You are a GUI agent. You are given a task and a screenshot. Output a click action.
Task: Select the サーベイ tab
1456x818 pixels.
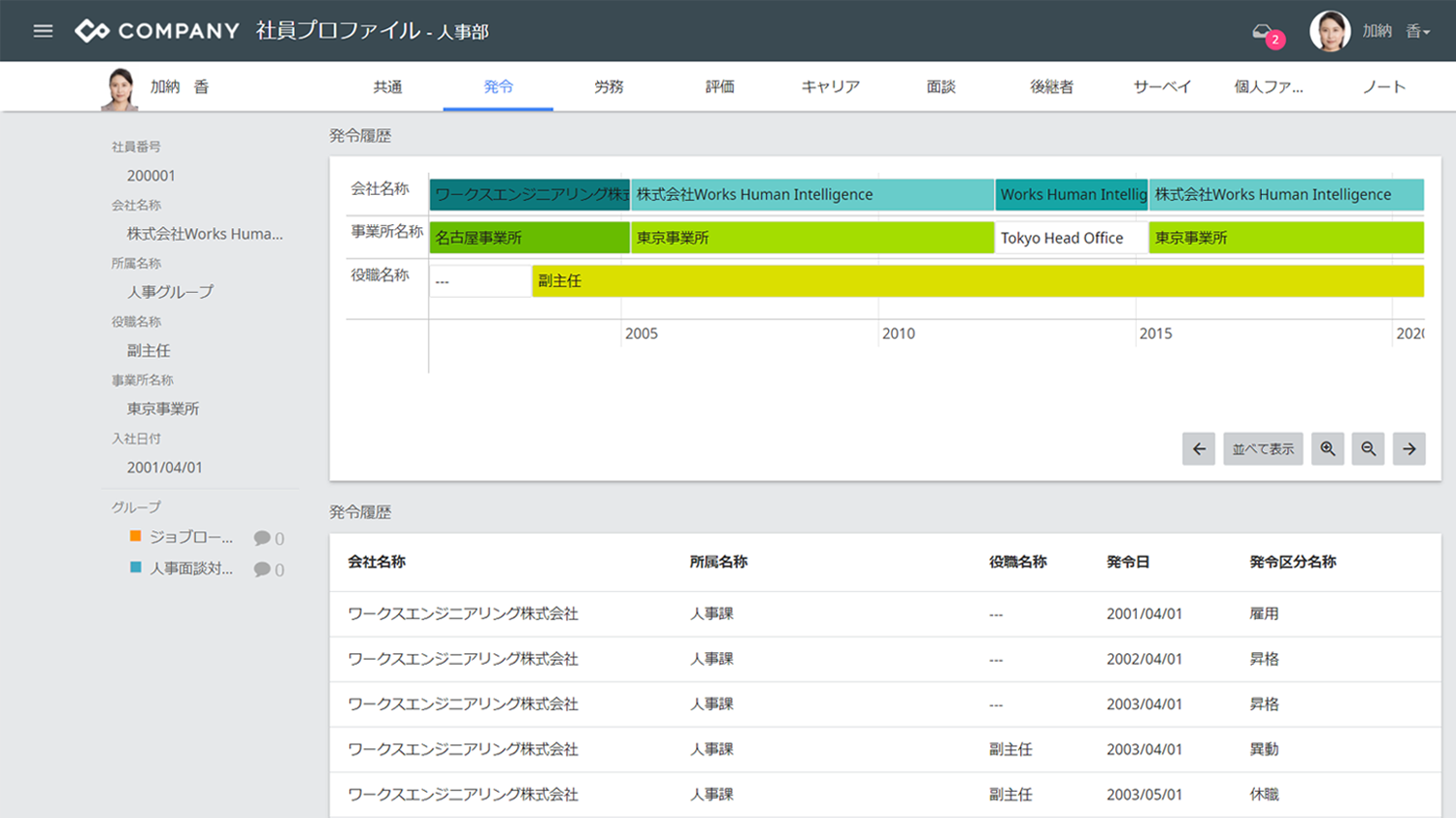pos(1162,87)
